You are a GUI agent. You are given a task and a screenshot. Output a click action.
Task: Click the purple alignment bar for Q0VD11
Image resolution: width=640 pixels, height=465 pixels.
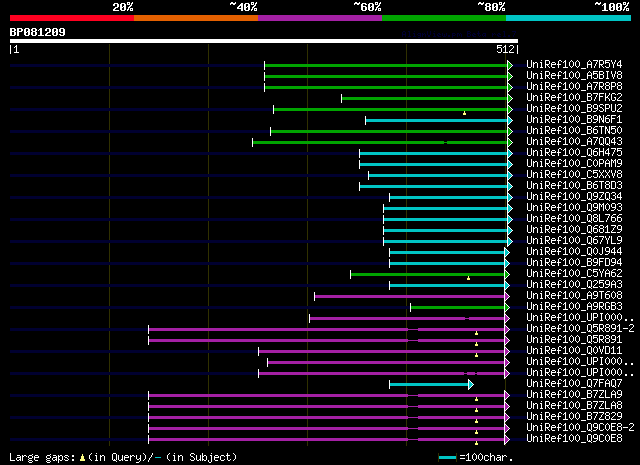point(382,352)
